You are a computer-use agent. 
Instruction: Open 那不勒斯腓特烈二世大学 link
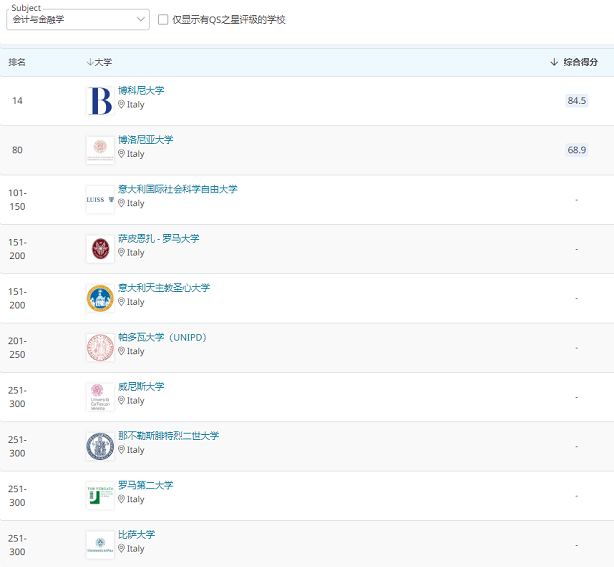(x=169, y=436)
